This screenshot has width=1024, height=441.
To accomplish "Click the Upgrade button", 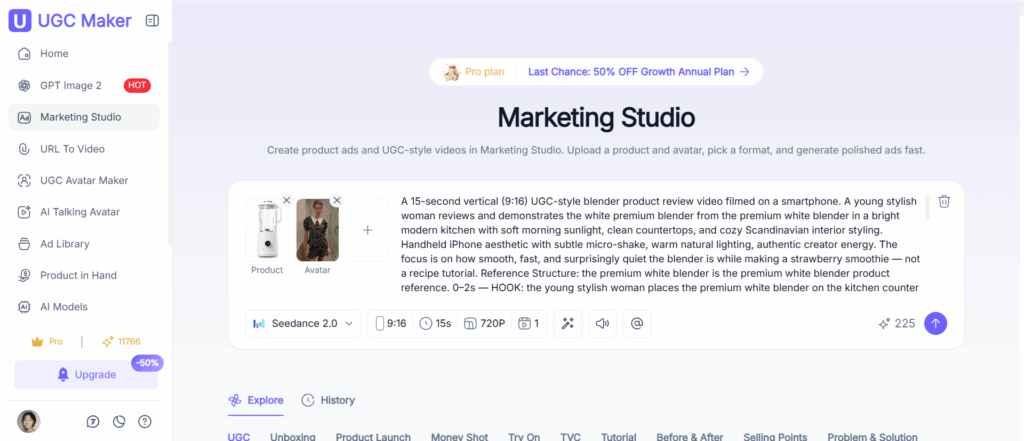I will (86, 375).
